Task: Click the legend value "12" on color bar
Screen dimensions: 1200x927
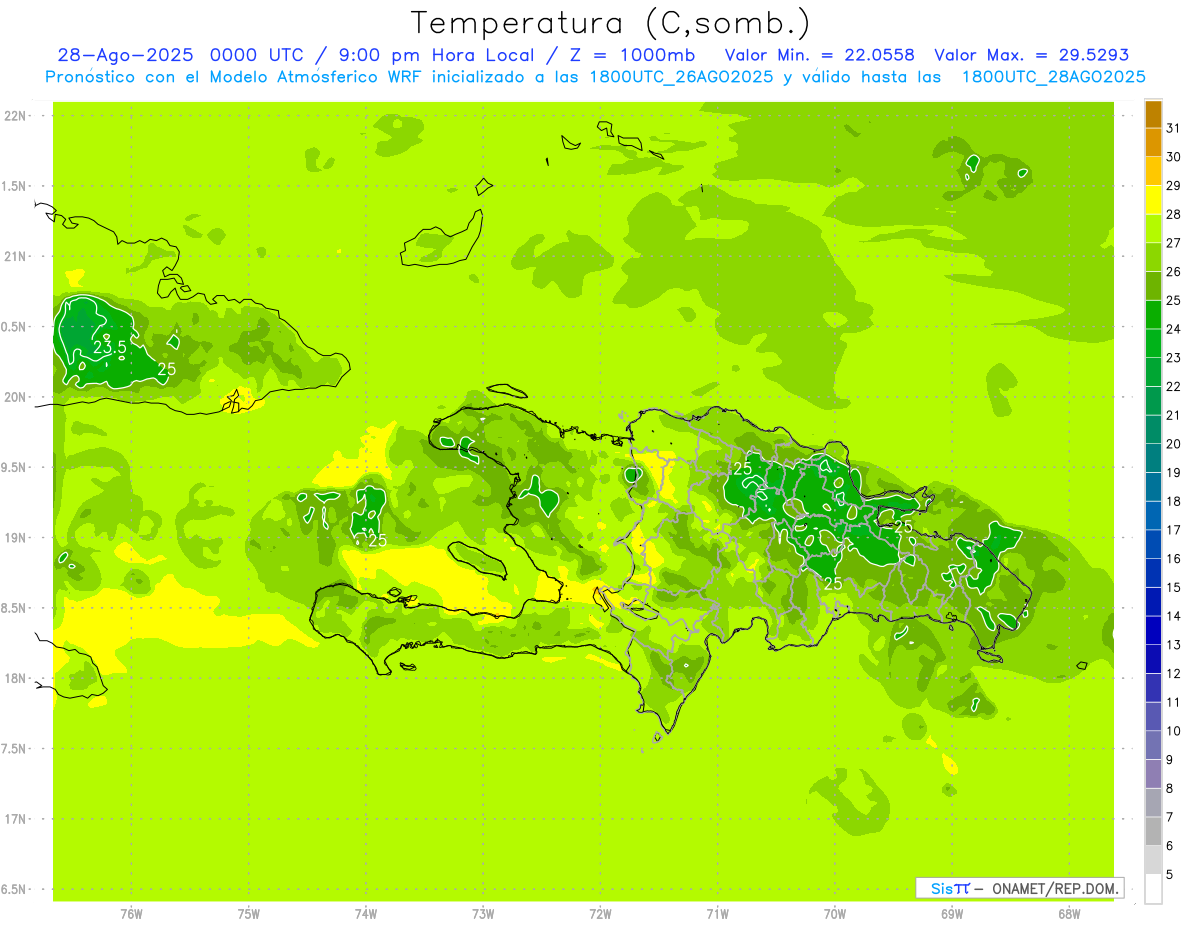Action: (x=1173, y=674)
